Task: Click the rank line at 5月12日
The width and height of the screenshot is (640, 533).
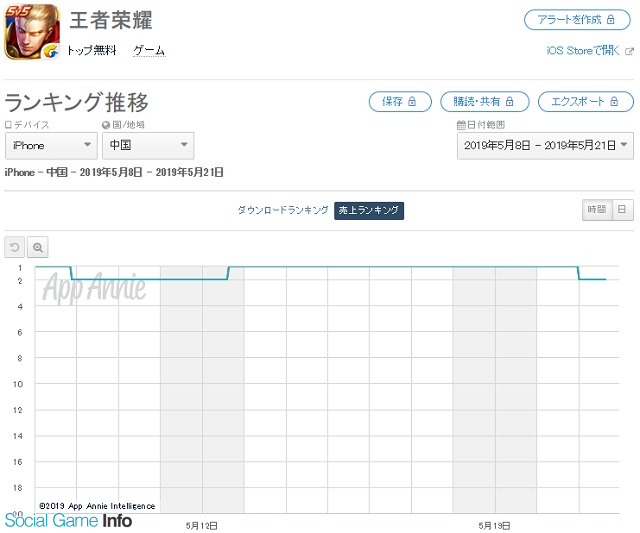Action: click(x=202, y=279)
